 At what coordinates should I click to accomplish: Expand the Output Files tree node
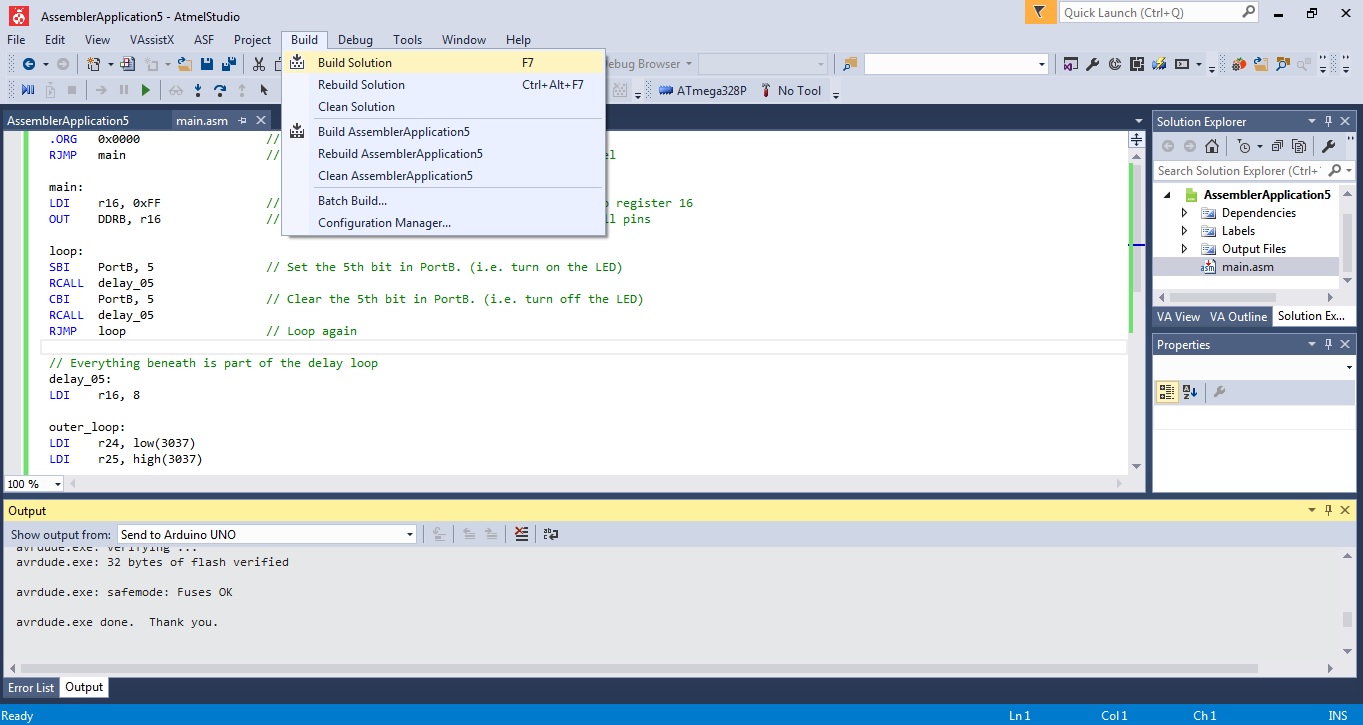1183,248
